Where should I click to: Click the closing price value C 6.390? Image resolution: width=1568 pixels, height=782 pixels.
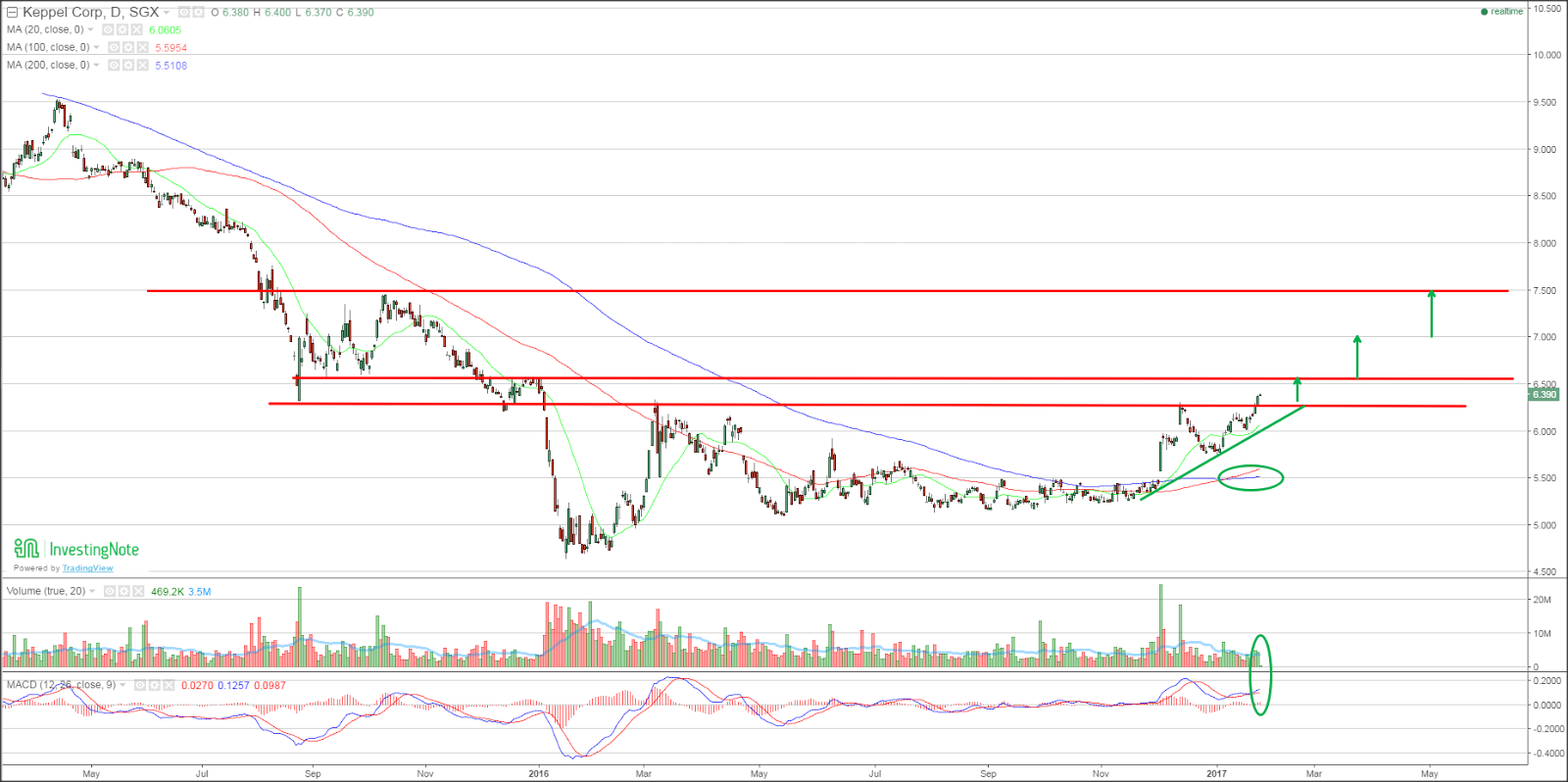click(354, 13)
